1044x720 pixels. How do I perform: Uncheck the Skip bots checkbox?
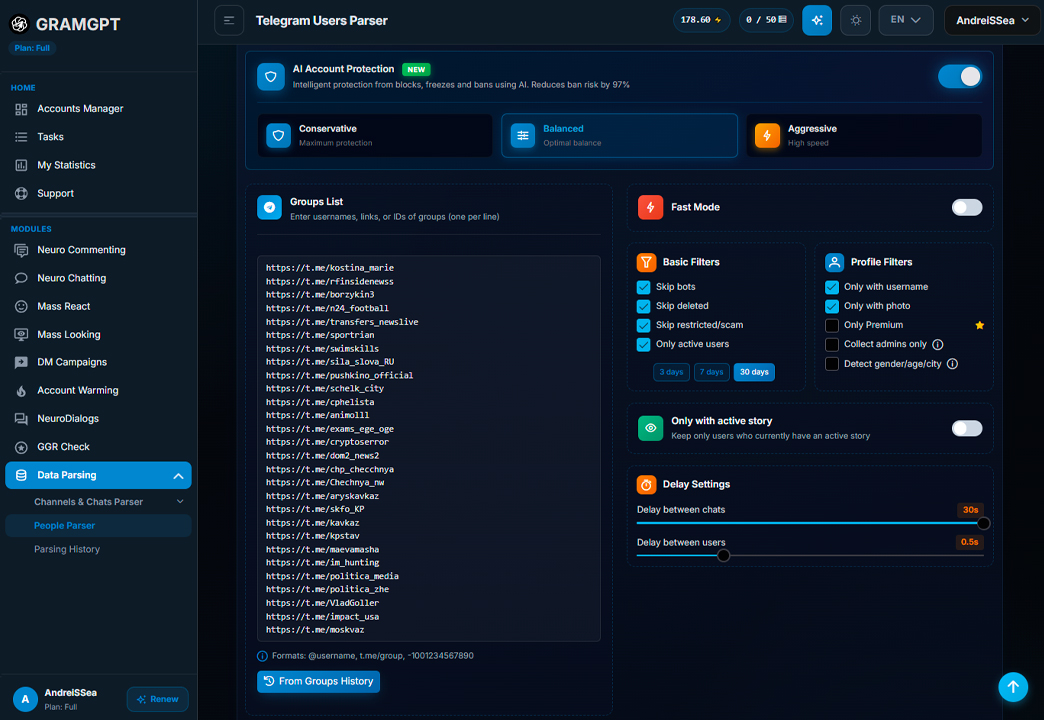click(x=644, y=287)
